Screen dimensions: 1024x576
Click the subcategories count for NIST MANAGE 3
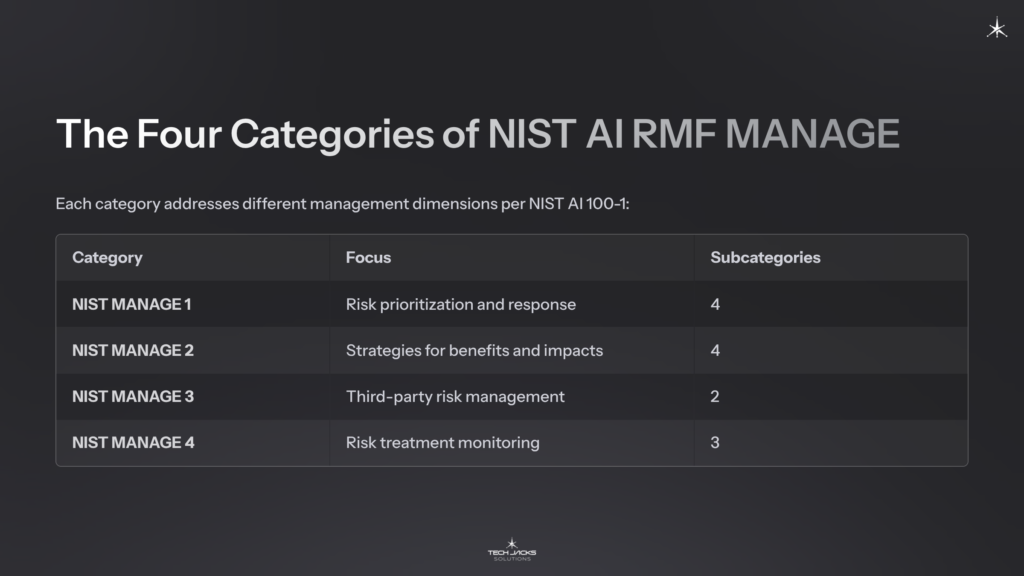click(715, 396)
